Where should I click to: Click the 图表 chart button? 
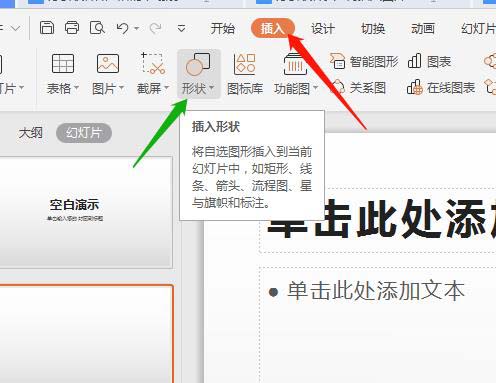coord(429,61)
